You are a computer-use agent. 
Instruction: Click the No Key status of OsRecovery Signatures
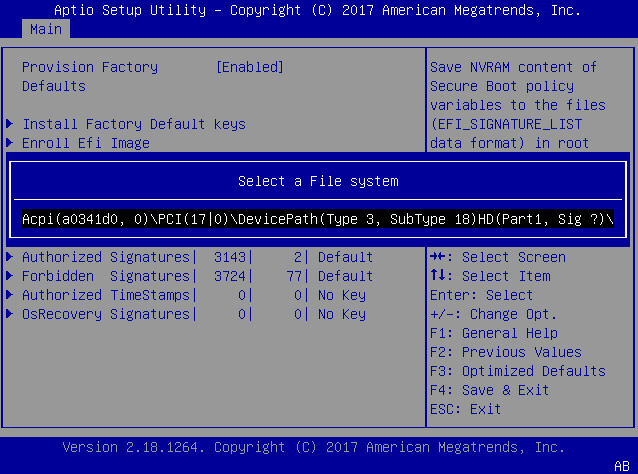(342, 315)
